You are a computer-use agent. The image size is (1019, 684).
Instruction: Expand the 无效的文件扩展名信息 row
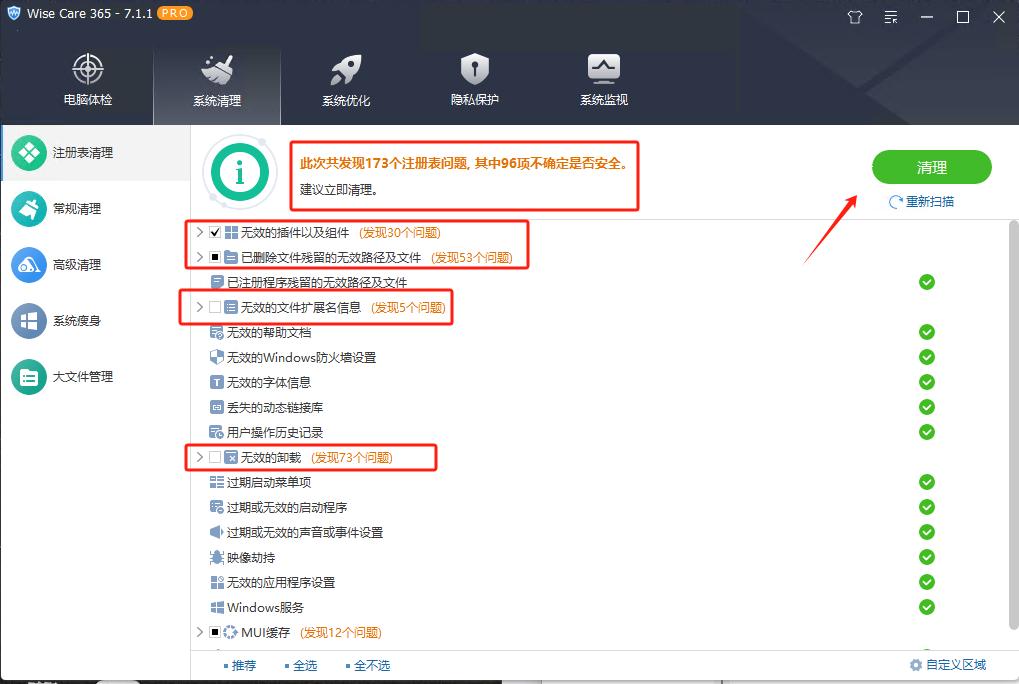coord(200,307)
